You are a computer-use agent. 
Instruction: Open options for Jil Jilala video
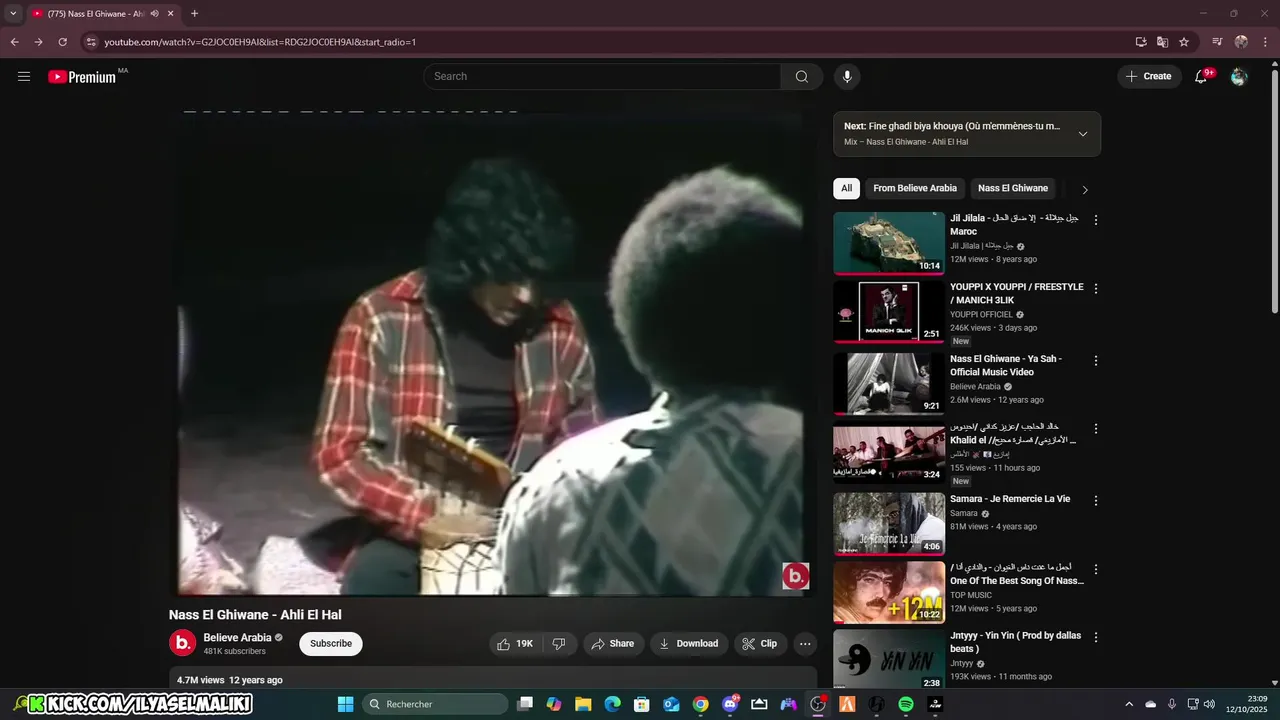click(1096, 220)
